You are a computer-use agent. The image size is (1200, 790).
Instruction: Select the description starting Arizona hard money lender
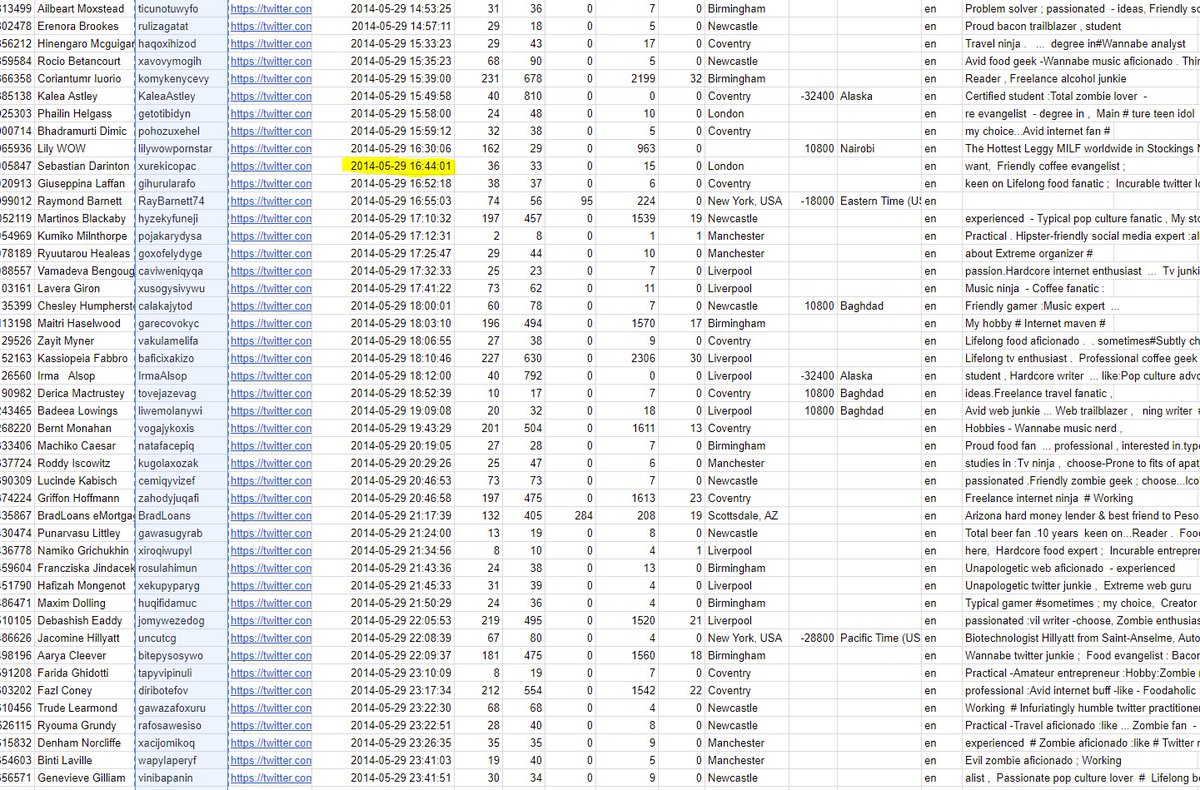point(1080,516)
